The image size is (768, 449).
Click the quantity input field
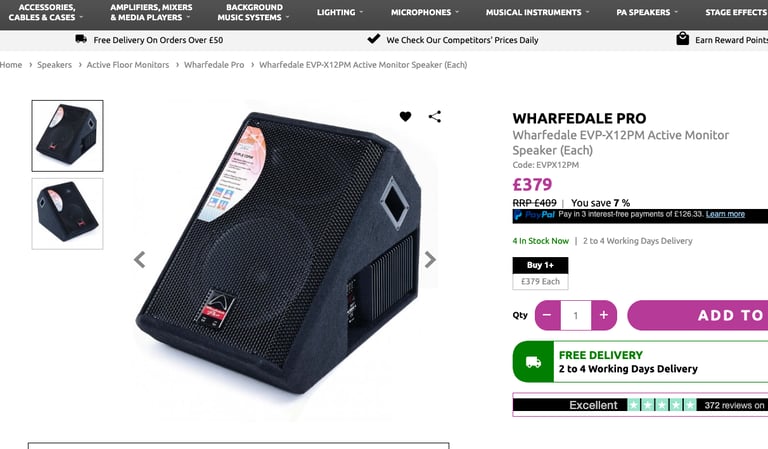pyautogui.click(x=576, y=315)
